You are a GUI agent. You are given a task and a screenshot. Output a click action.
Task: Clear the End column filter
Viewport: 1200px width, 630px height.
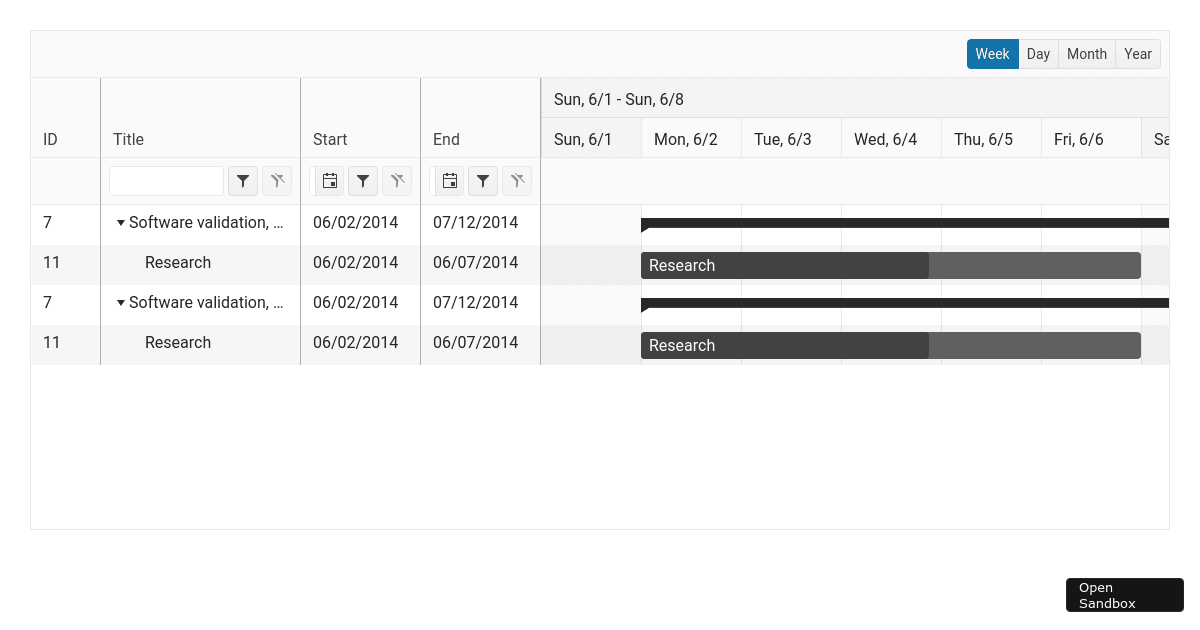click(x=517, y=181)
